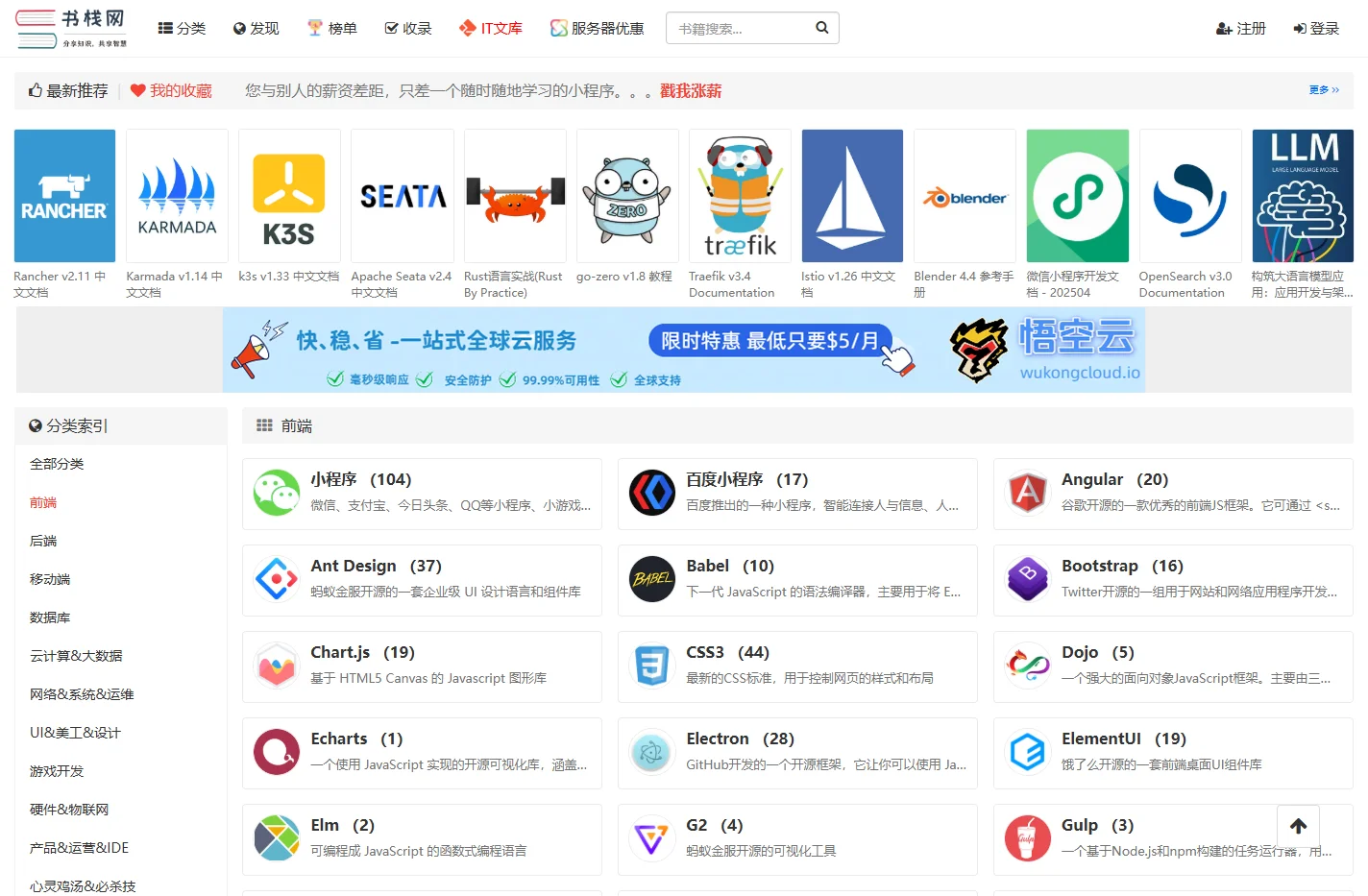
Task: Select 移动端 in the category index
Action: click(x=50, y=579)
